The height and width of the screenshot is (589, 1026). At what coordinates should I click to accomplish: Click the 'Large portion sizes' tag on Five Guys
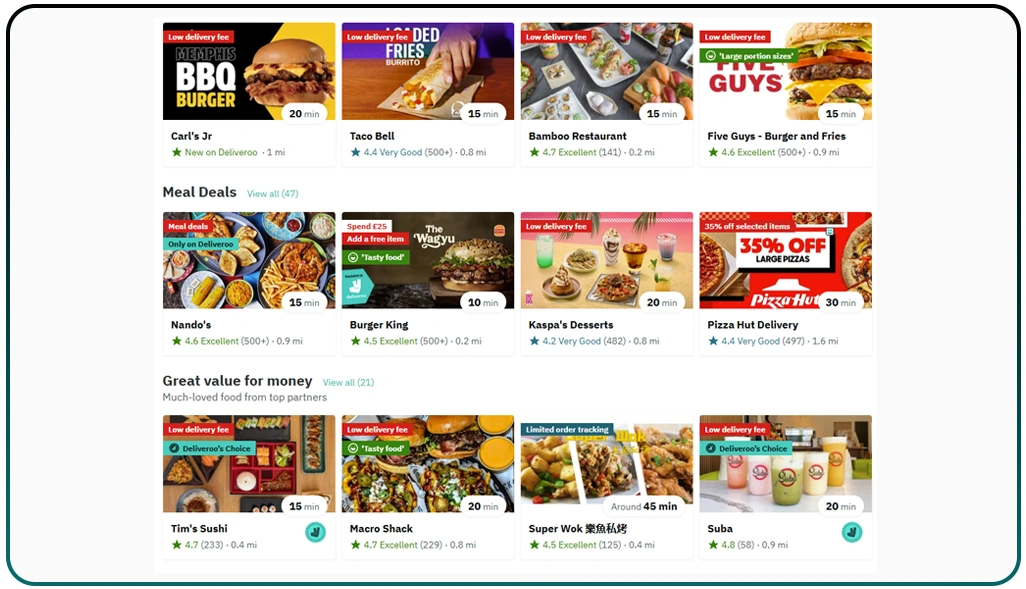click(749, 56)
